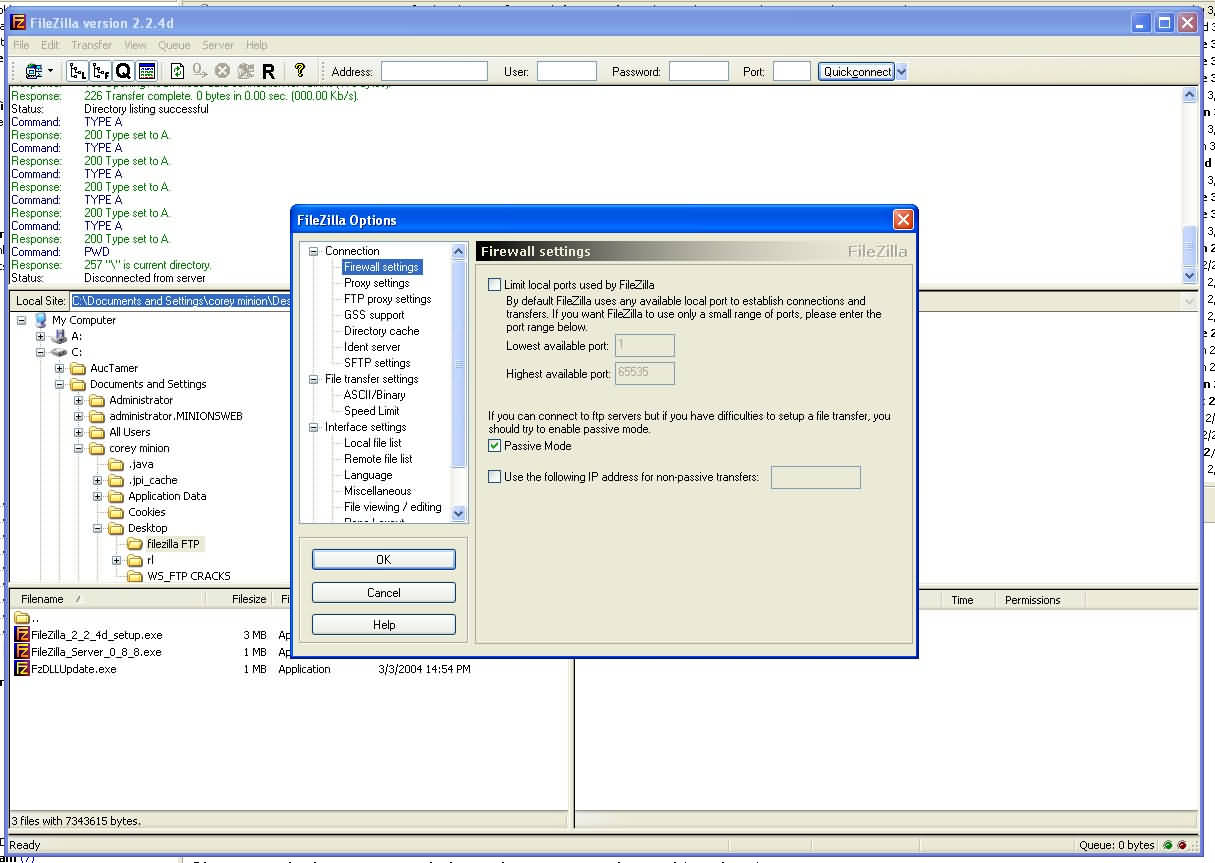The width and height of the screenshot is (1215, 863).
Task: Open the Site Manager toolbar icon
Action: pyautogui.click(x=34, y=71)
